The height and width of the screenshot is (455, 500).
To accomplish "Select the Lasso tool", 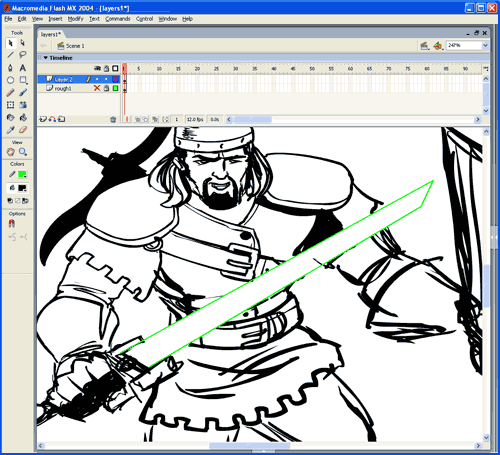I will tap(23, 55).
